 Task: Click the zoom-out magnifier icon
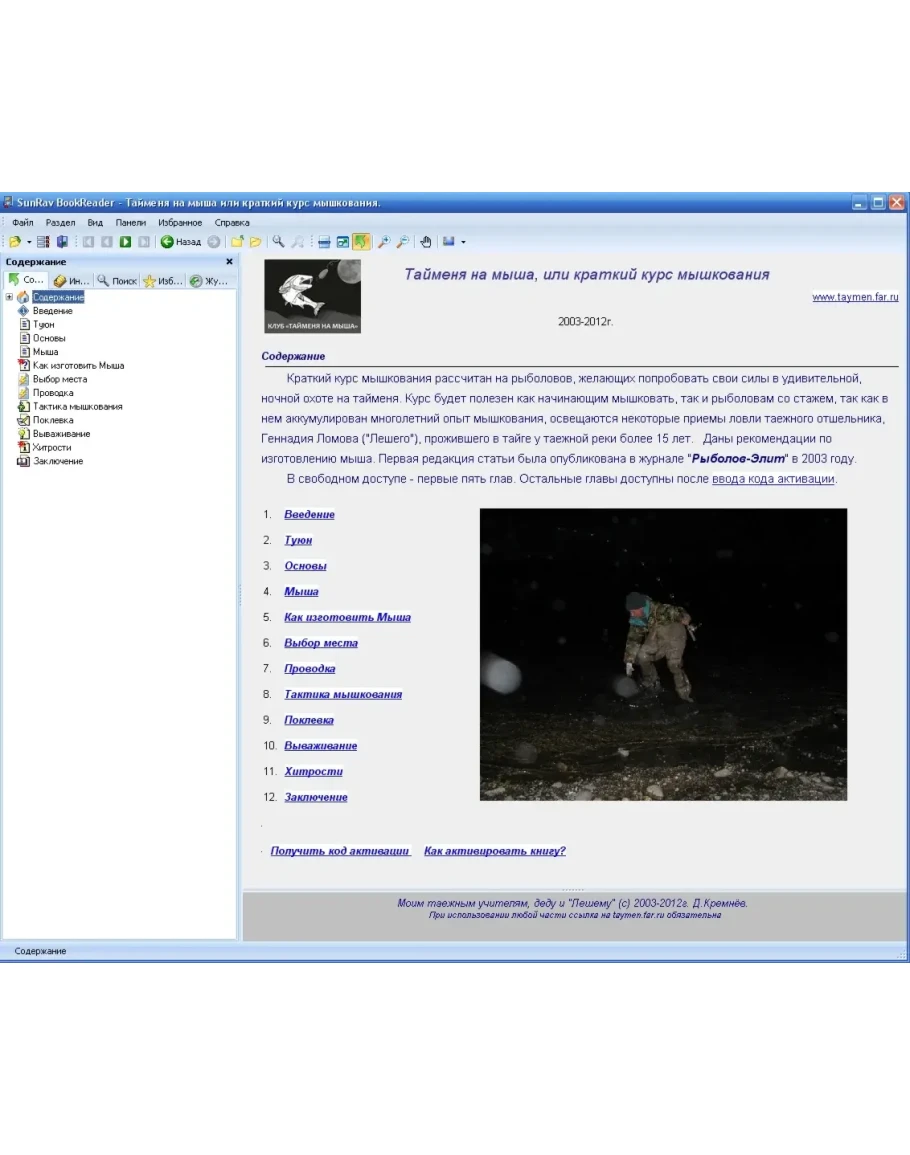click(x=402, y=242)
